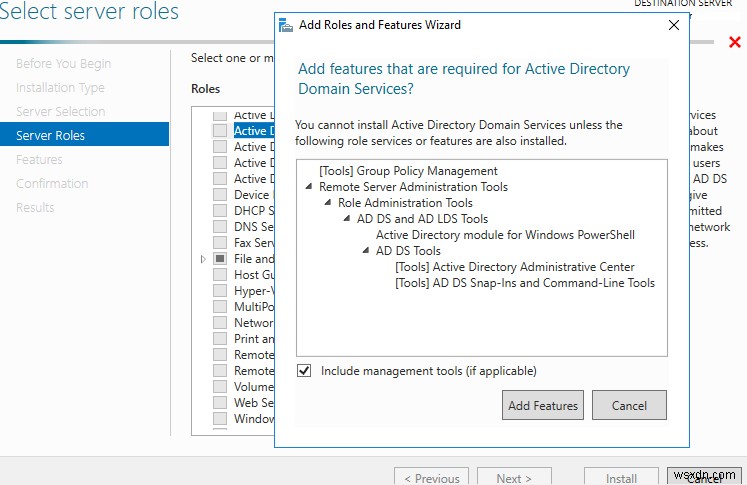
Task: Select the Remote role above Volume
Action: tap(254, 371)
